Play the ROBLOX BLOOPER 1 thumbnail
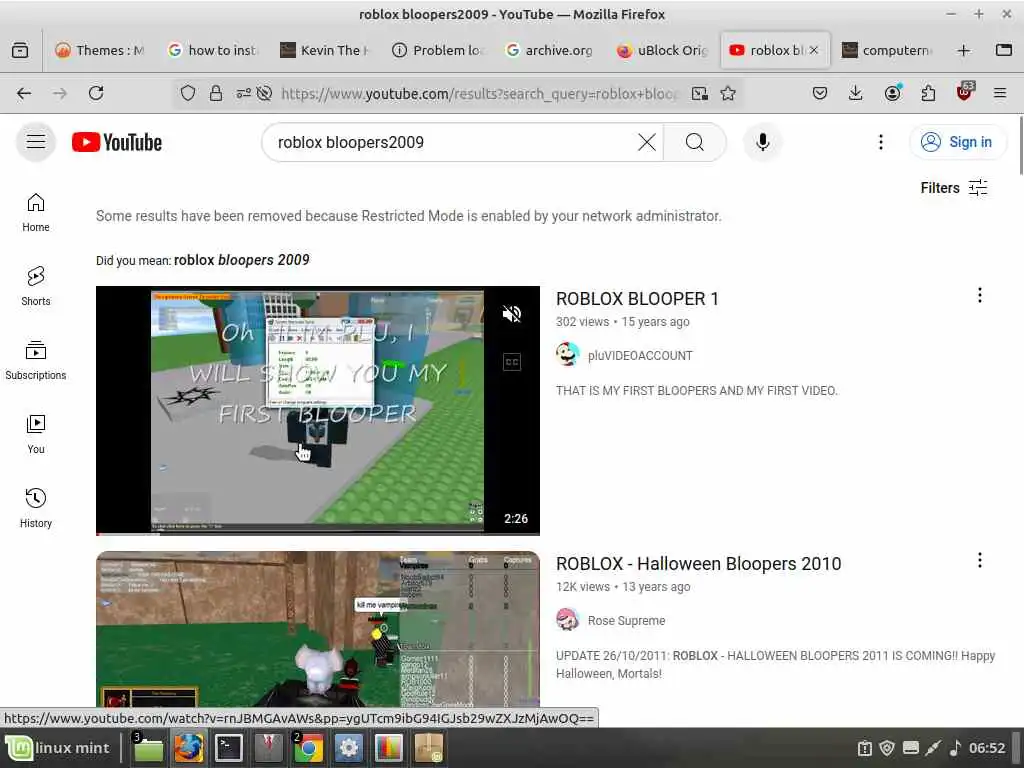This screenshot has height=768, width=1024. [x=317, y=410]
